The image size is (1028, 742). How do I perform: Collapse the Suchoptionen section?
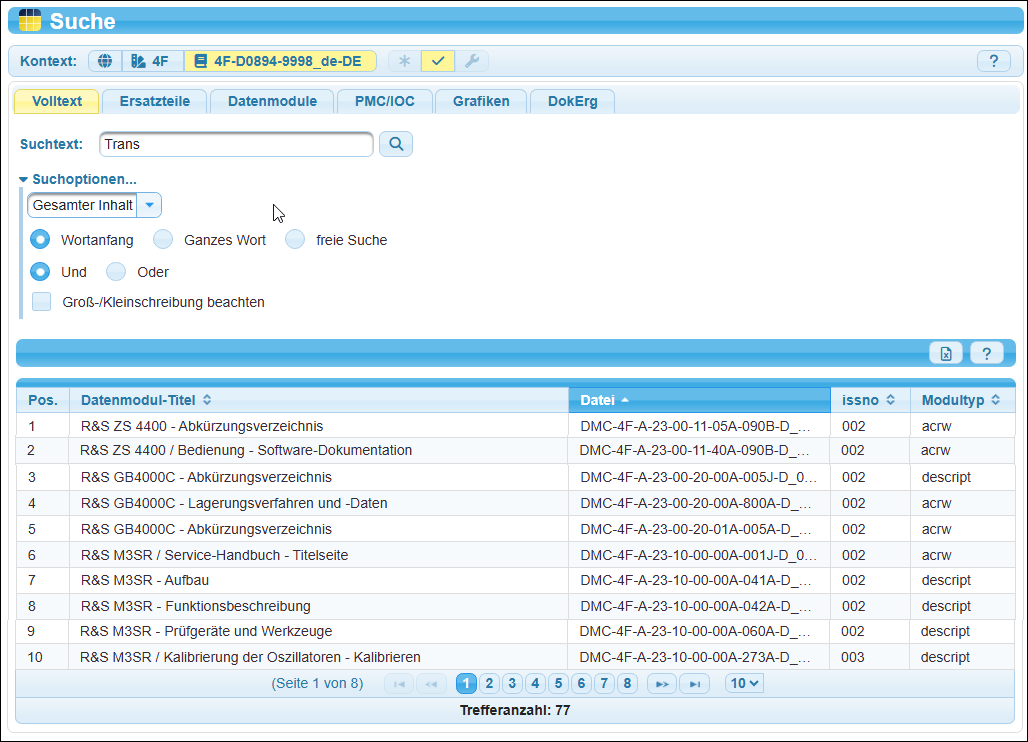pyautogui.click(x=78, y=179)
